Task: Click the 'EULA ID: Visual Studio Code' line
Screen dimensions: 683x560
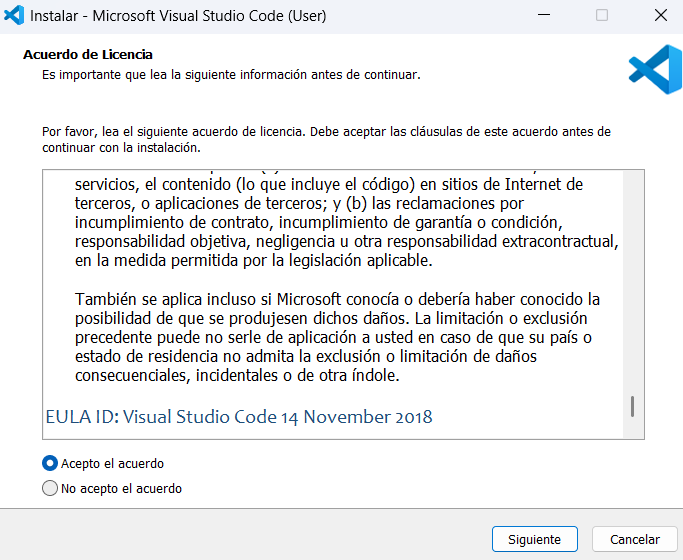Action: (x=239, y=416)
